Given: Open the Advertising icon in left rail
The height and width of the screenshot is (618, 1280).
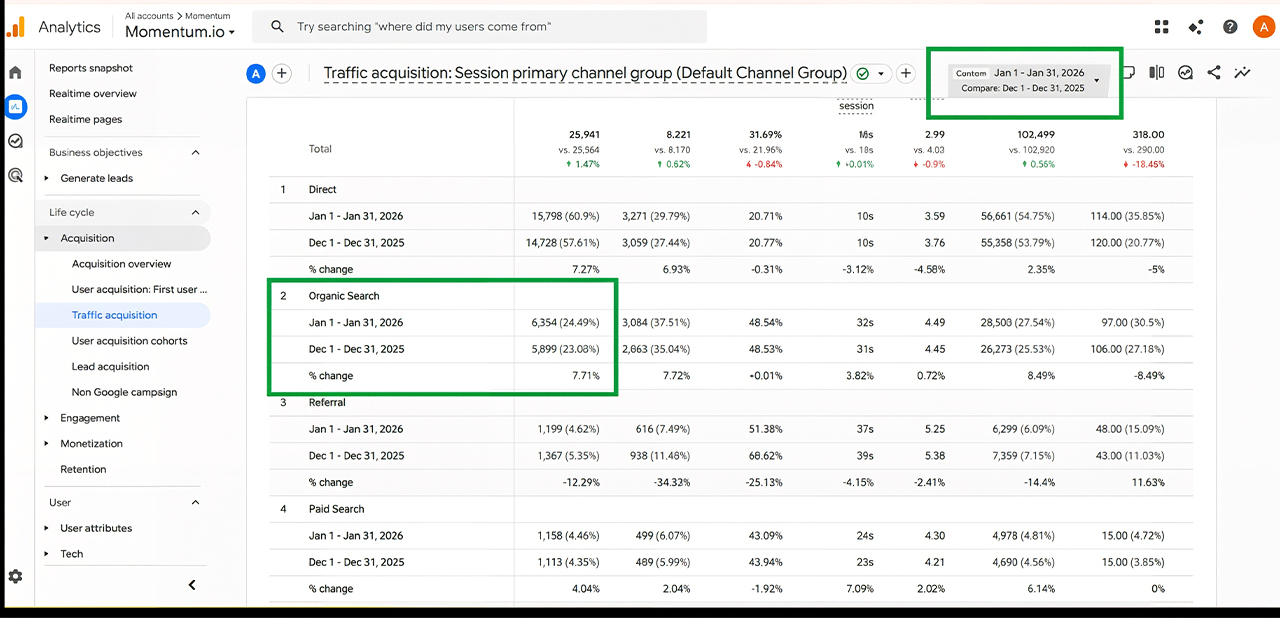Looking at the screenshot, I should click(x=15, y=175).
